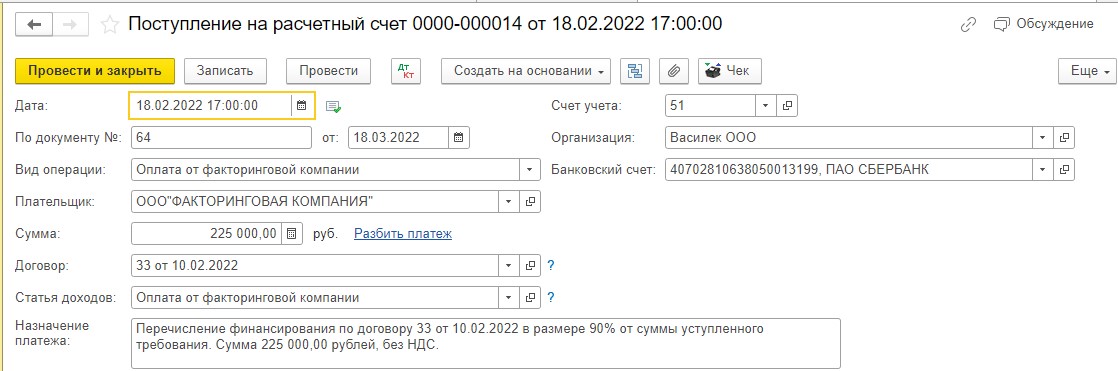Open Создать на основании menu
The width and height of the screenshot is (1118, 371).
[x=526, y=71]
